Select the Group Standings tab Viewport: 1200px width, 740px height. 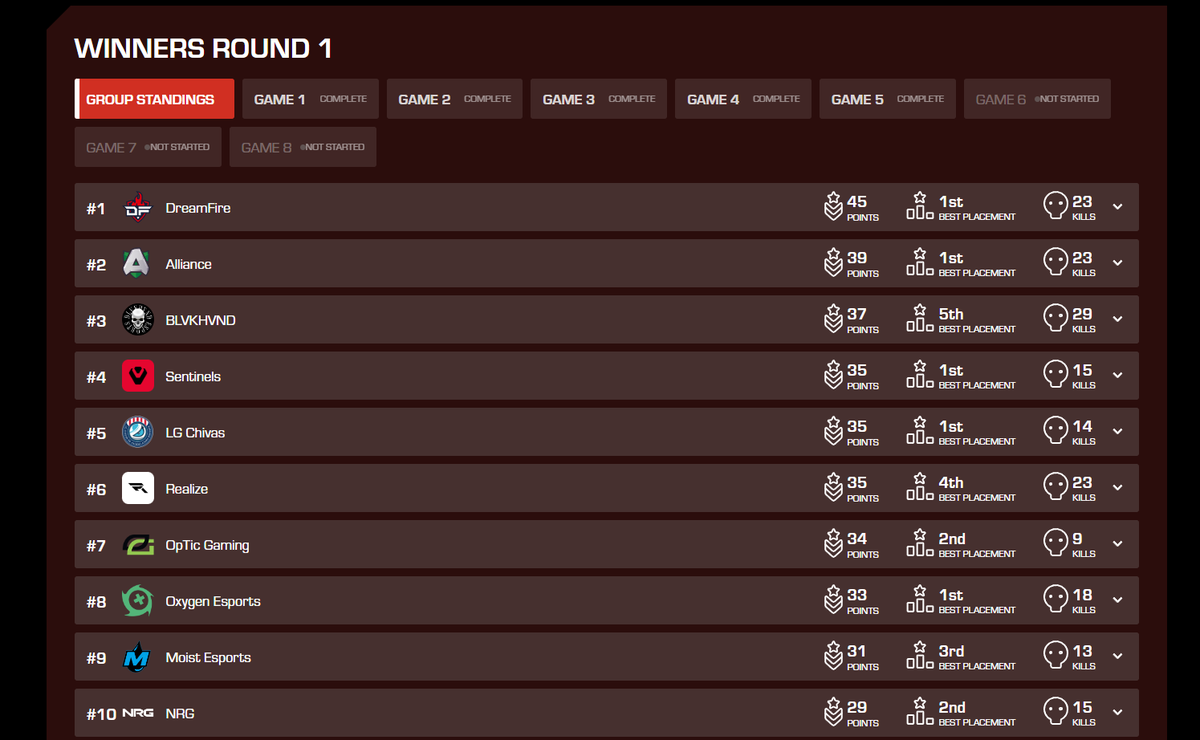coord(154,99)
